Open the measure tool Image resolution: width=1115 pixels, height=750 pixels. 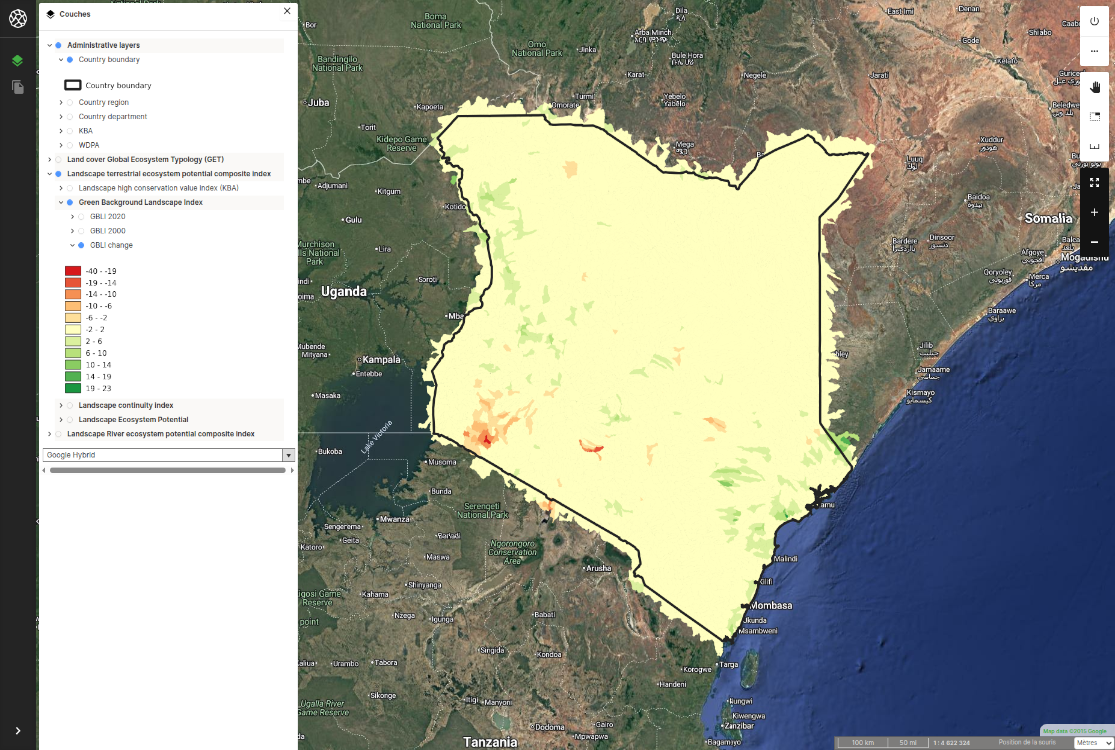click(1095, 145)
